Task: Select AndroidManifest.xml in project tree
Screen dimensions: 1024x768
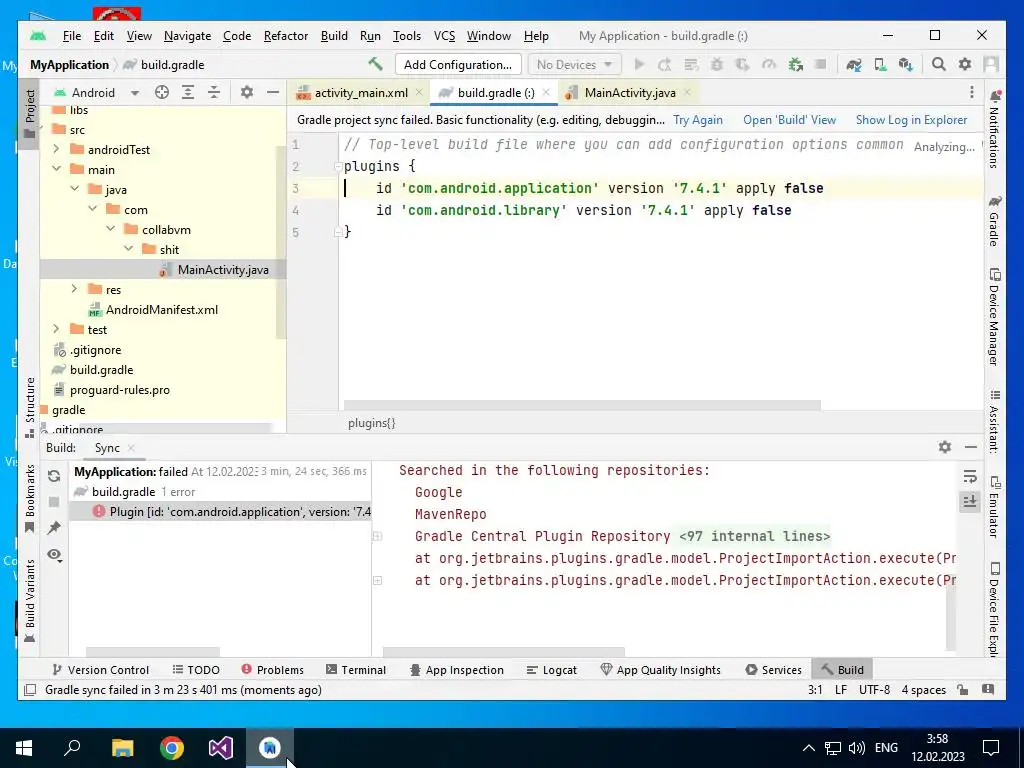Action: (162, 310)
